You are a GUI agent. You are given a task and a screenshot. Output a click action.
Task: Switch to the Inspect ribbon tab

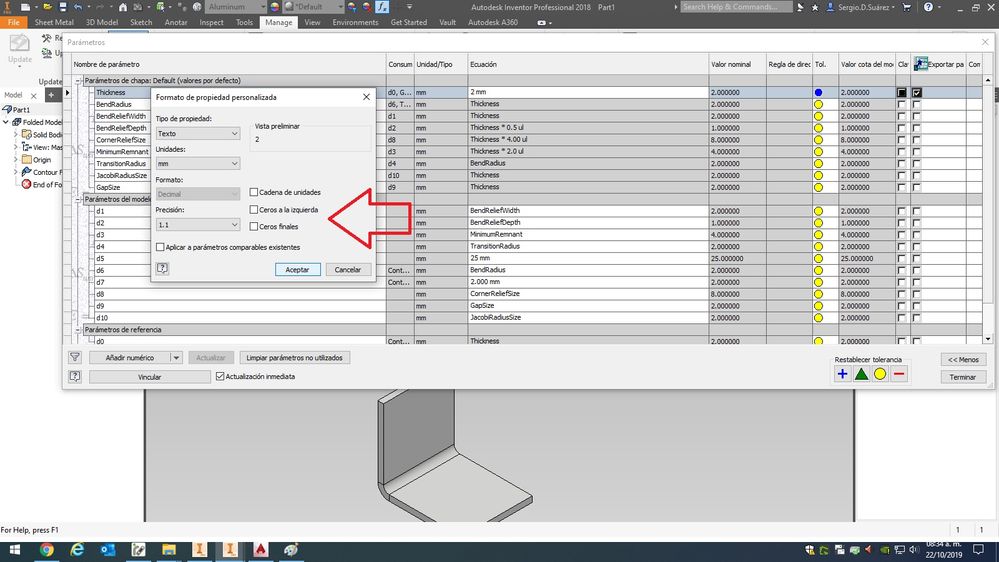coord(212,22)
